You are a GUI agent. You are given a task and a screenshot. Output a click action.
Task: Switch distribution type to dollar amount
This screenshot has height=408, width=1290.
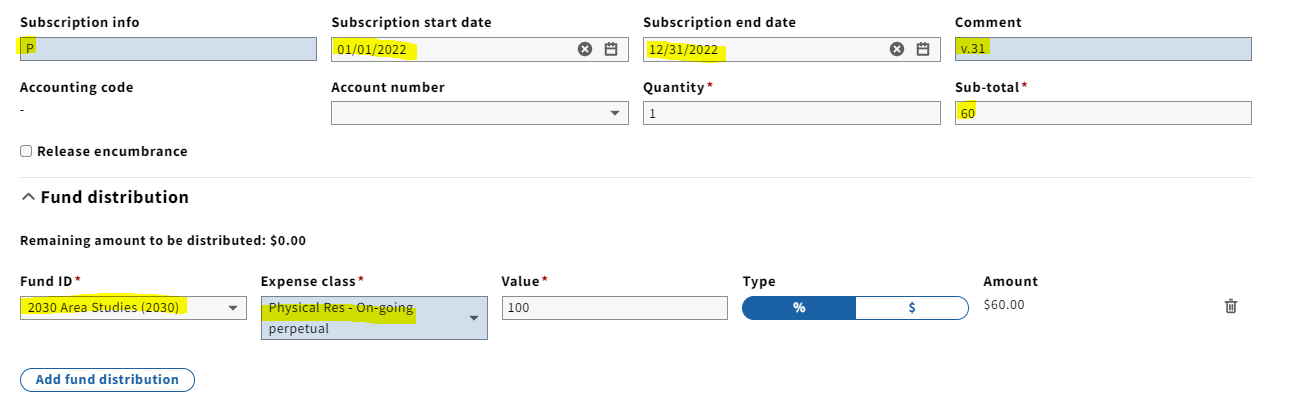912,308
